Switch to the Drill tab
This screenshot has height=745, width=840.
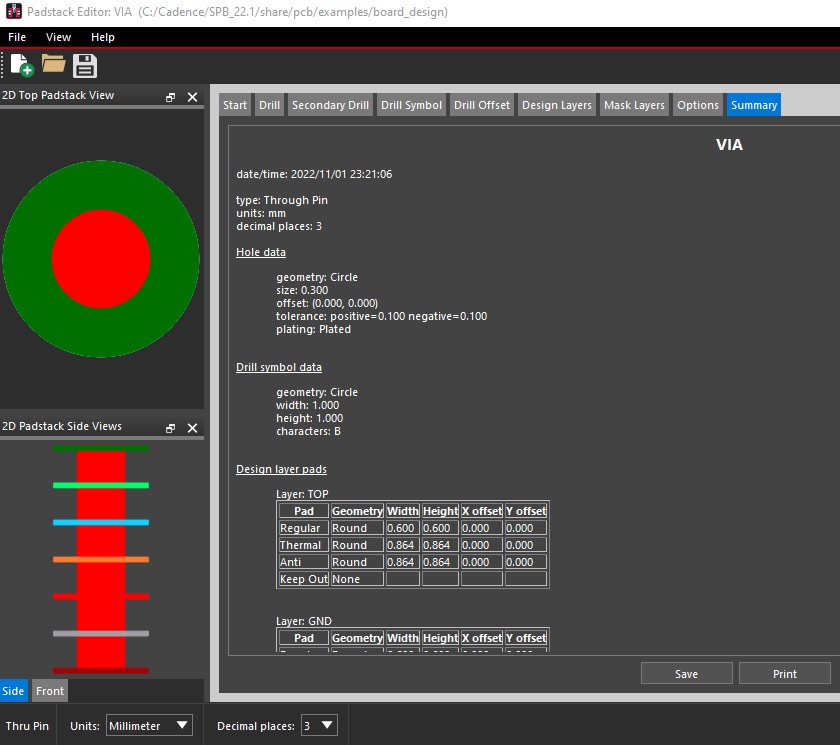tap(269, 105)
